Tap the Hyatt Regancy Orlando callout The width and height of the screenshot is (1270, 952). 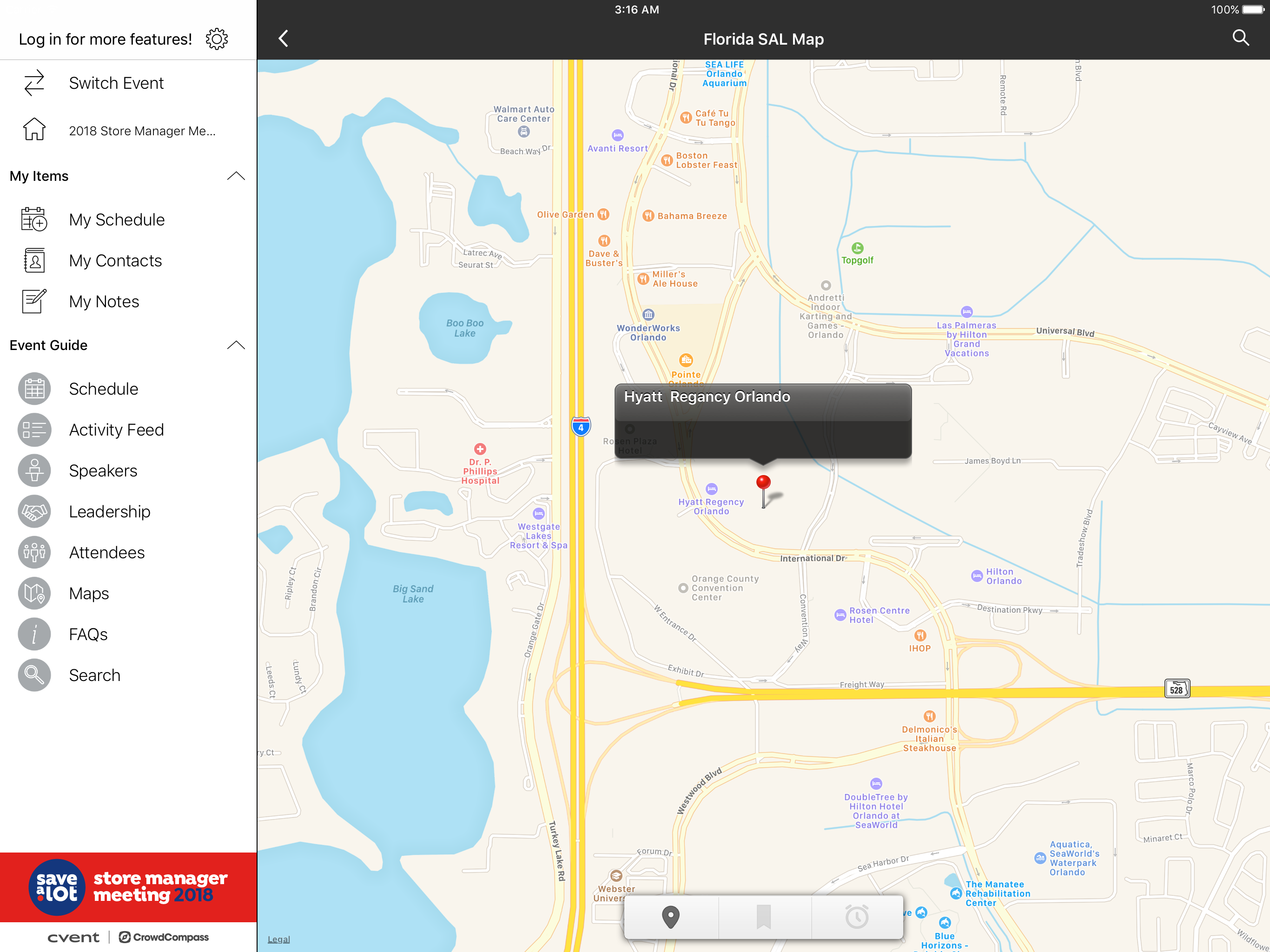(x=763, y=421)
